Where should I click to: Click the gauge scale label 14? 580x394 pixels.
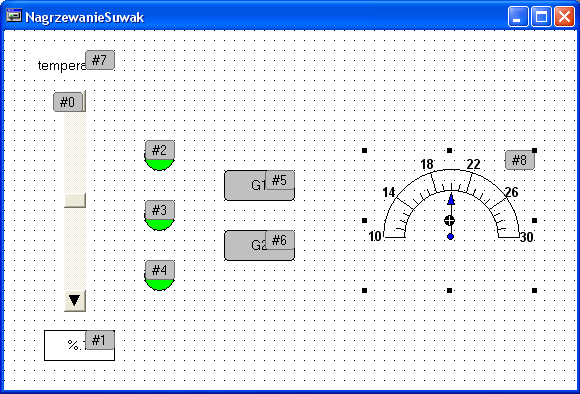[389, 192]
